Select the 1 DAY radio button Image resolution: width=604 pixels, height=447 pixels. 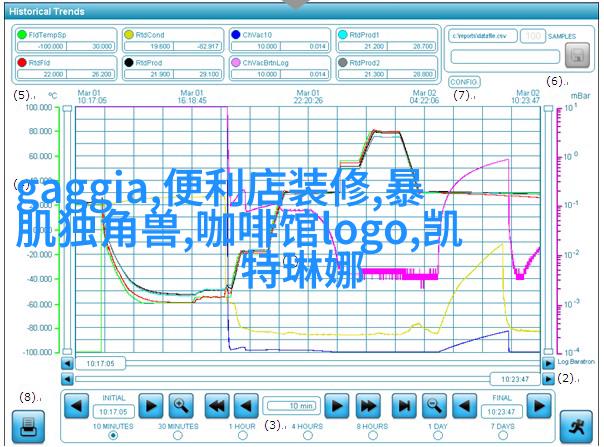pyautogui.click(x=438, y=435)
